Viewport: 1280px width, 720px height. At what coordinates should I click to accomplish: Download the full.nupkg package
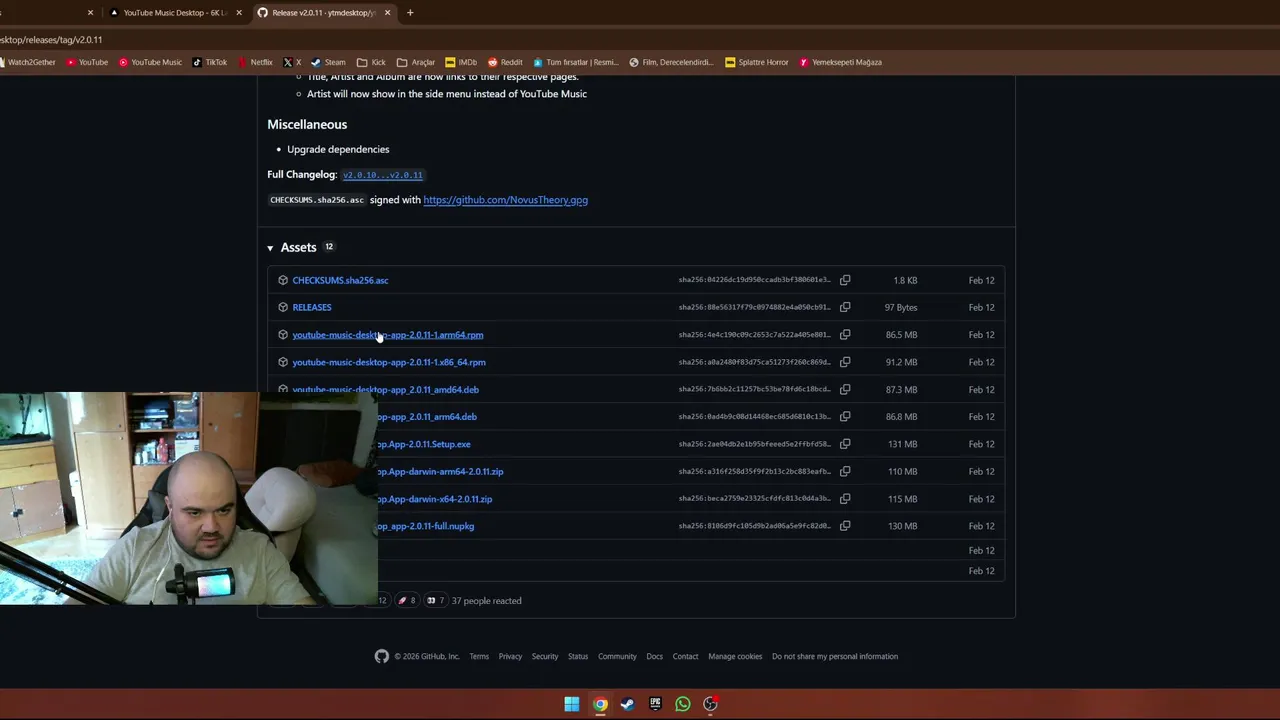(x=426, y=526)
